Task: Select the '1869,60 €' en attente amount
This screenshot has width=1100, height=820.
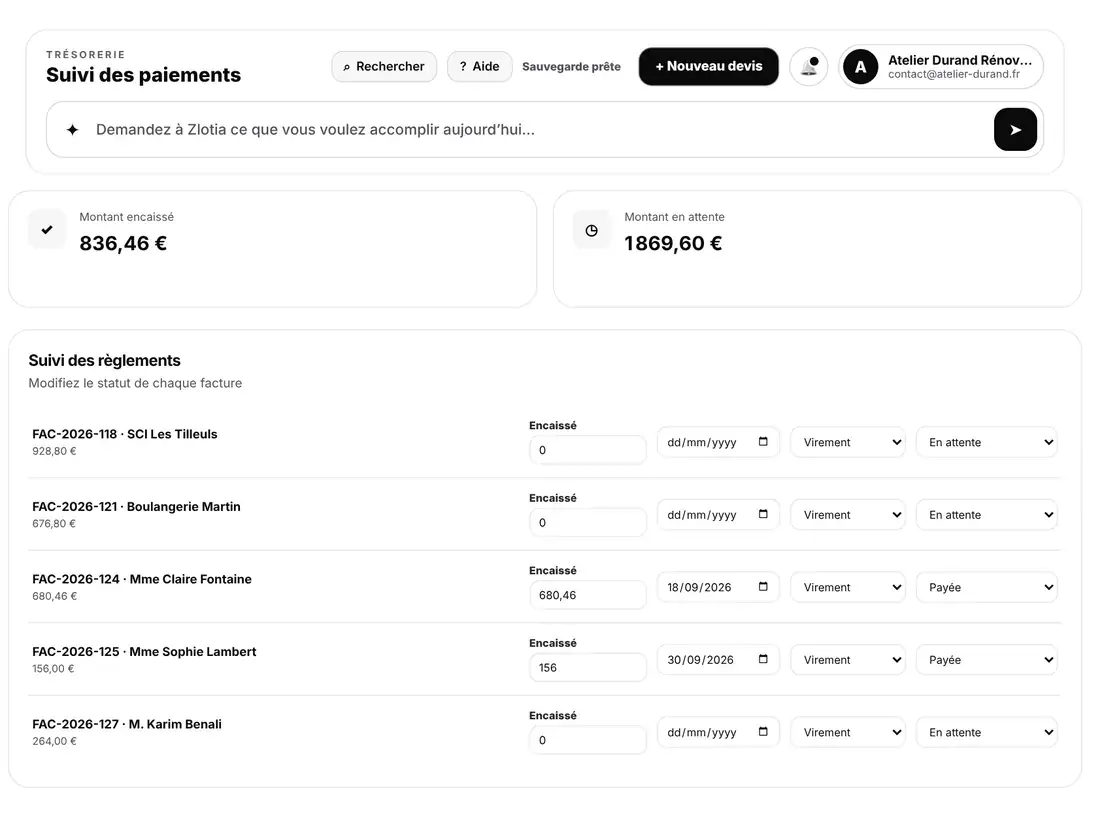Action: tap(673, 243)
